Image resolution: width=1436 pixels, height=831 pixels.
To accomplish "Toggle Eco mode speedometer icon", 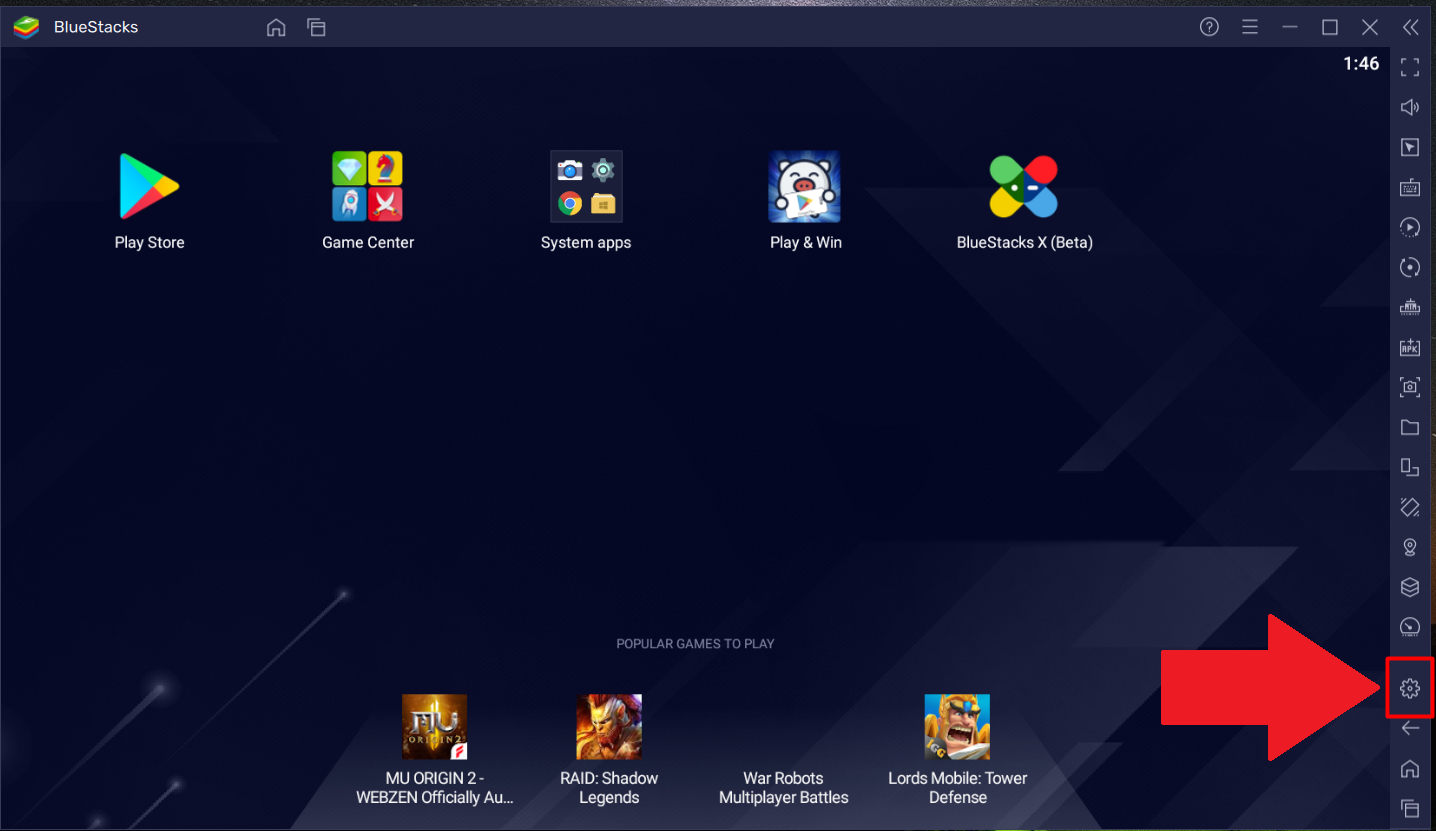I will (x=1410, y=627).
